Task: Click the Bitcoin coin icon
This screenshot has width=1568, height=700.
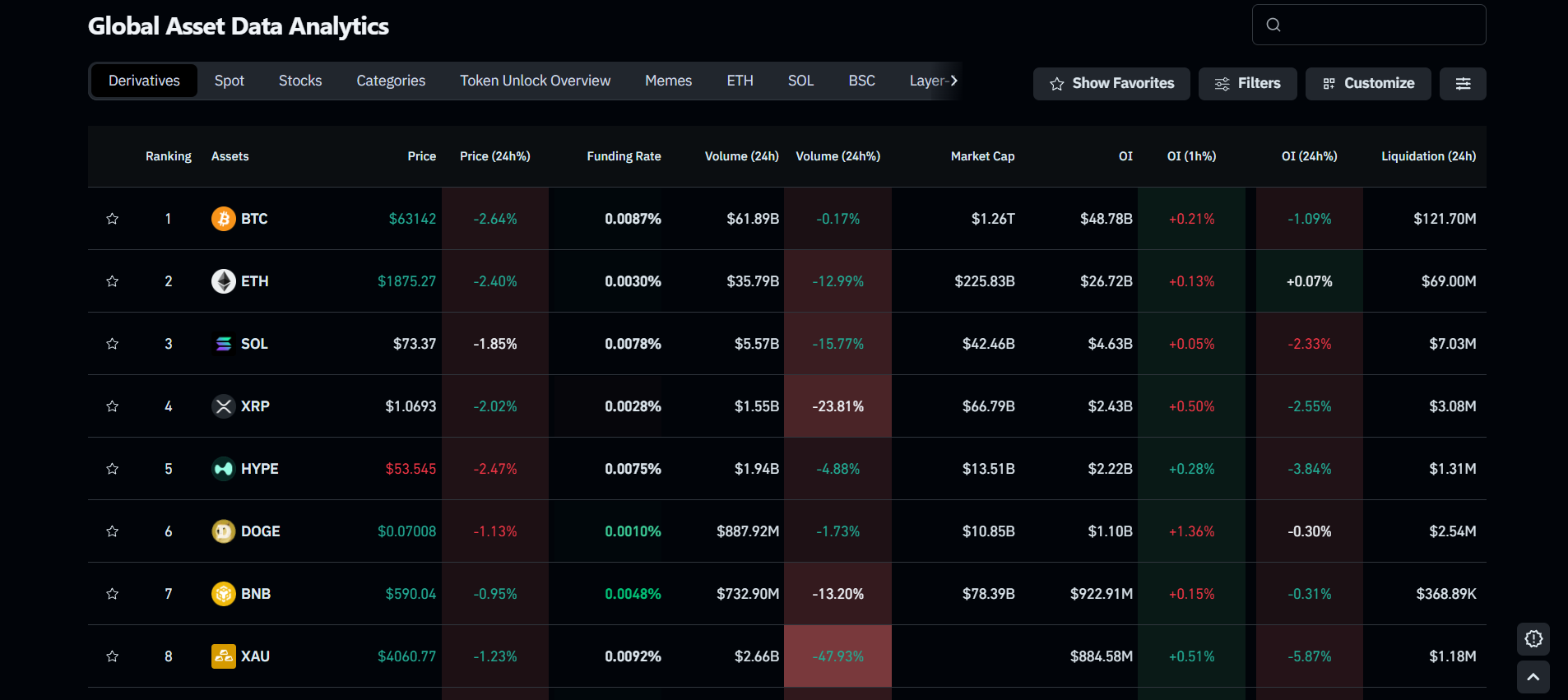Action: click(223, 219)
